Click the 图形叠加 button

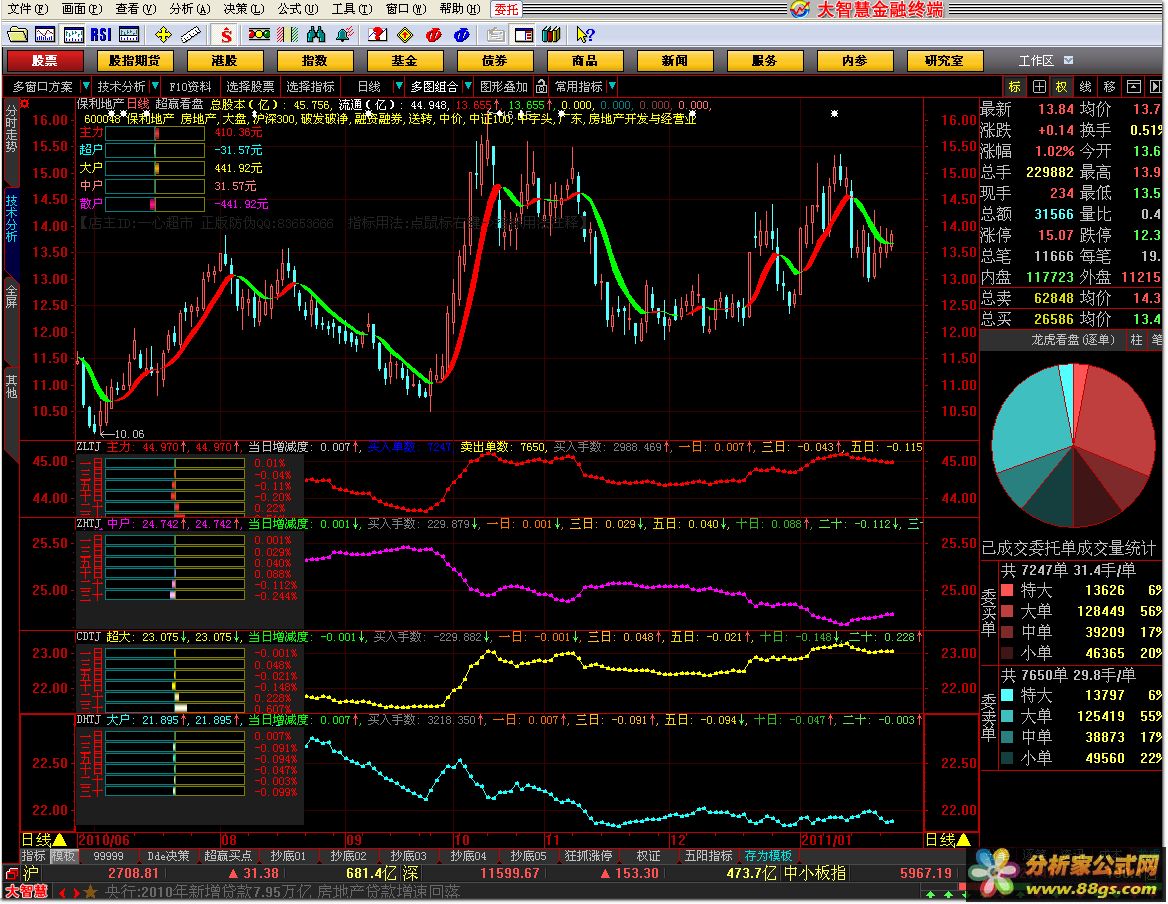[504, 86]
